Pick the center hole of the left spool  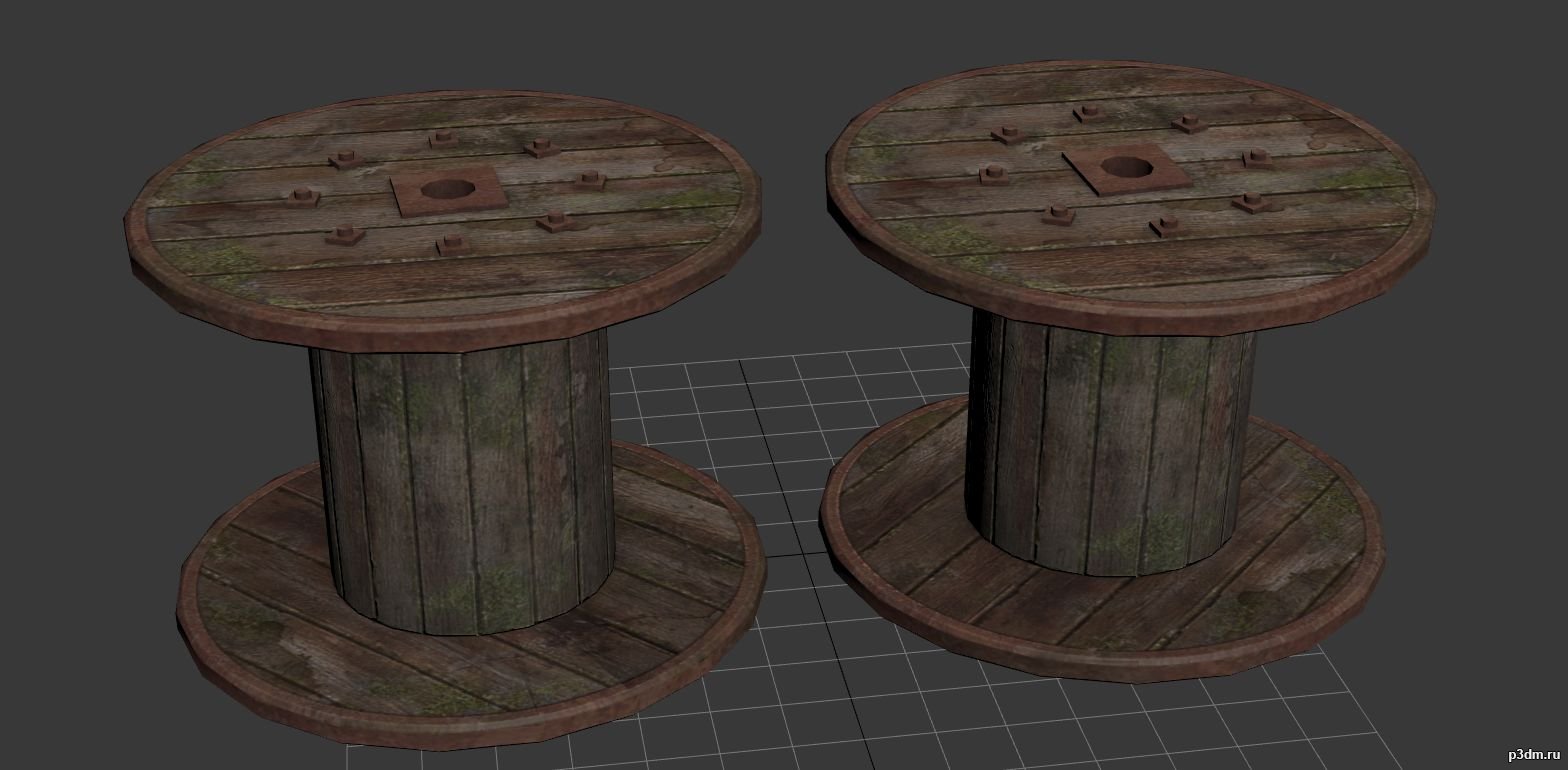click(x=439, y=189)
